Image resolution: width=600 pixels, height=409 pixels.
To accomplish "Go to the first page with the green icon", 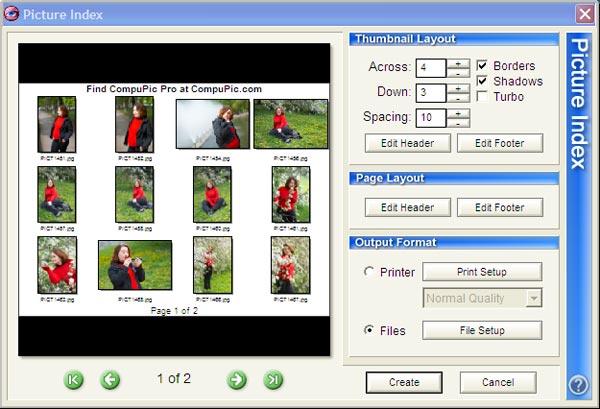I will [x=73, y=380].
